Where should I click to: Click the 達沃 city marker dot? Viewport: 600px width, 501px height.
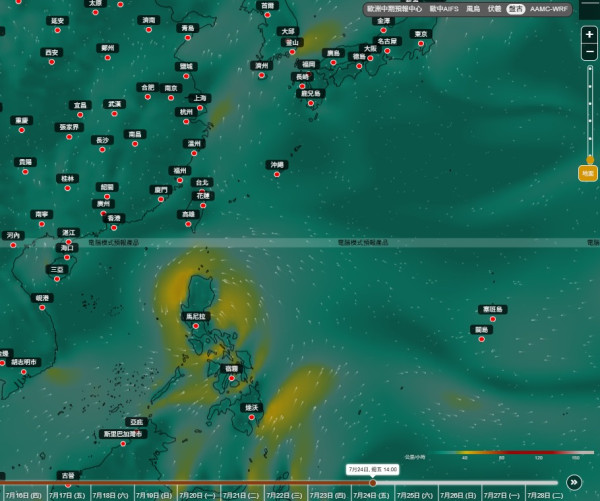click(x=251, y=417)
